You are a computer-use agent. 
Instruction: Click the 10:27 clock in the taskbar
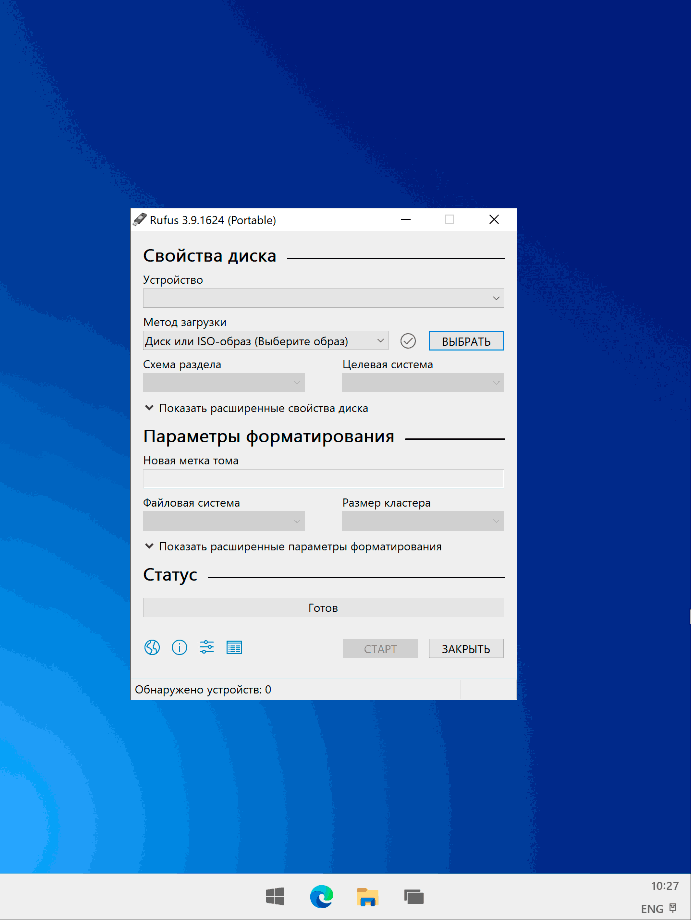tap(664, 886)
